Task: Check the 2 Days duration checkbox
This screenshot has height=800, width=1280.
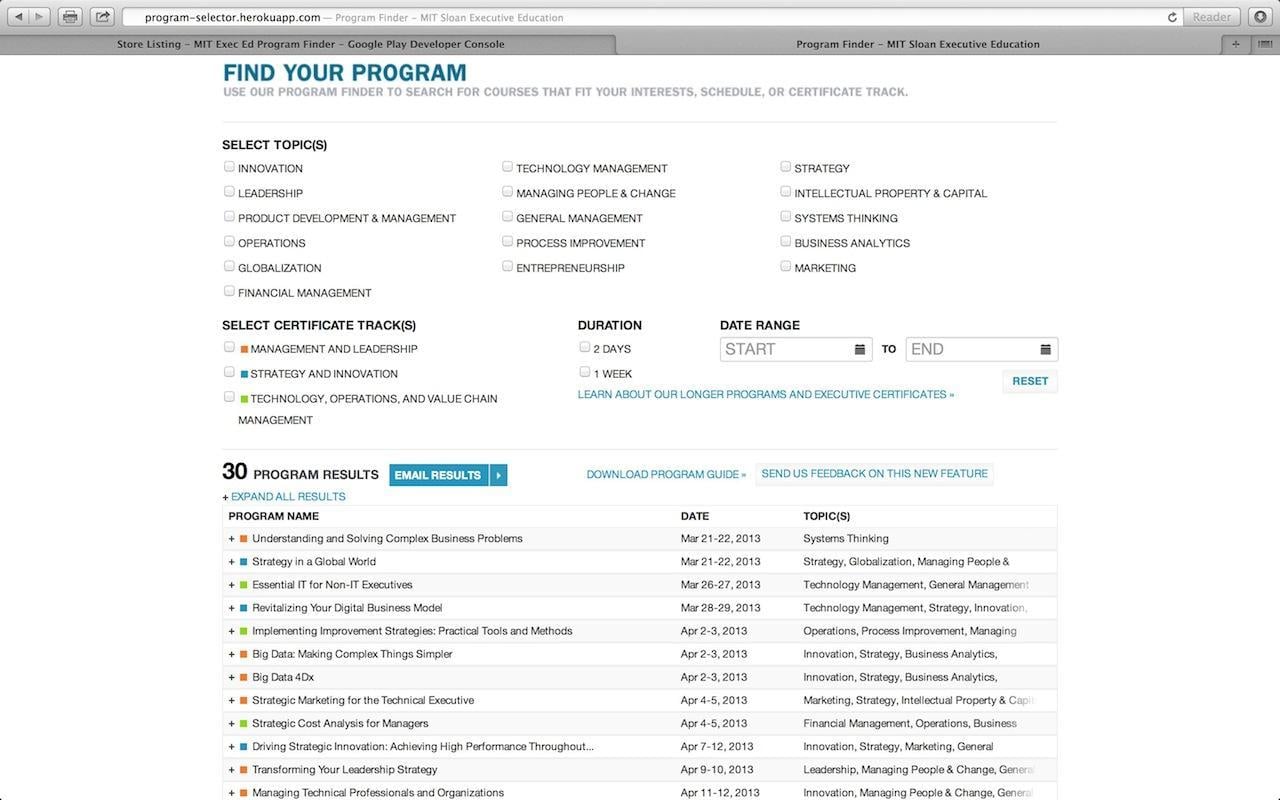Action: click(585, 348)
